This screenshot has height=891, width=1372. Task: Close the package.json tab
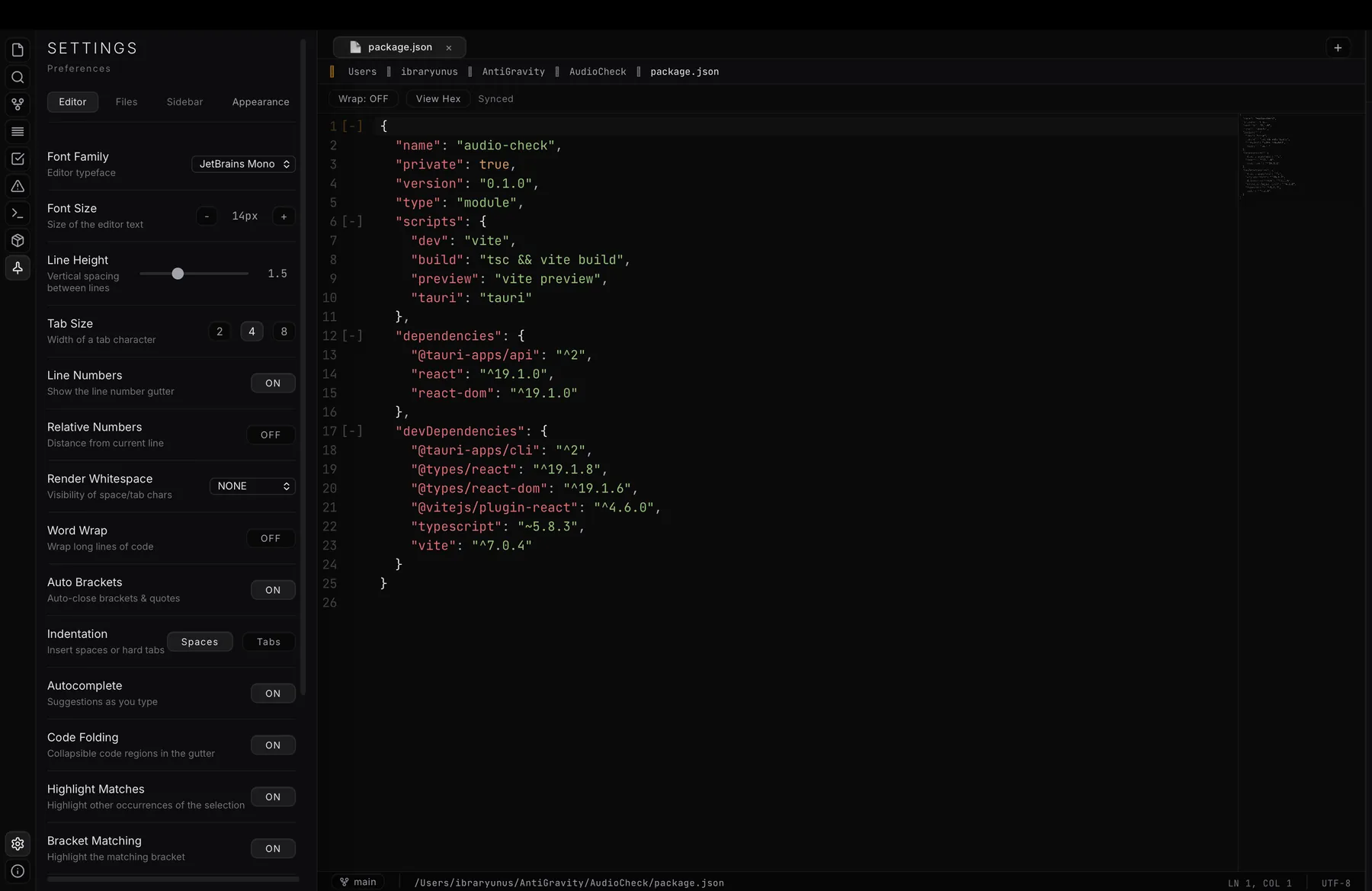[449, 47]
